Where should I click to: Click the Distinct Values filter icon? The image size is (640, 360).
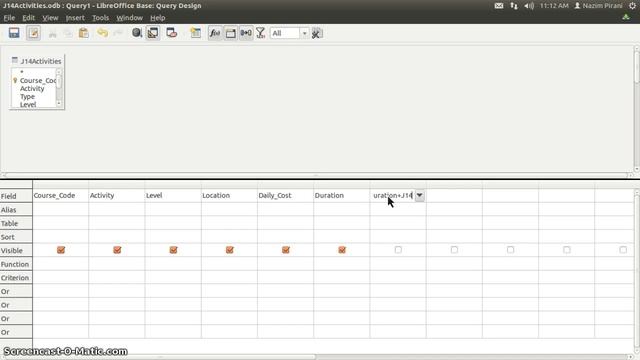[x=260, y=33]
